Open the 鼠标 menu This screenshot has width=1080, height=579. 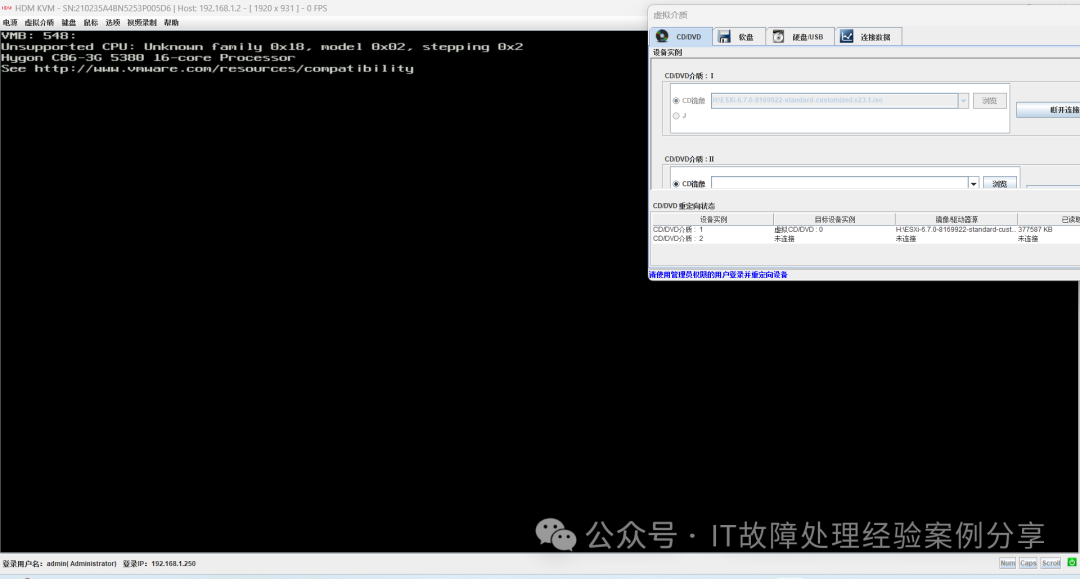[x=91, y=23]
